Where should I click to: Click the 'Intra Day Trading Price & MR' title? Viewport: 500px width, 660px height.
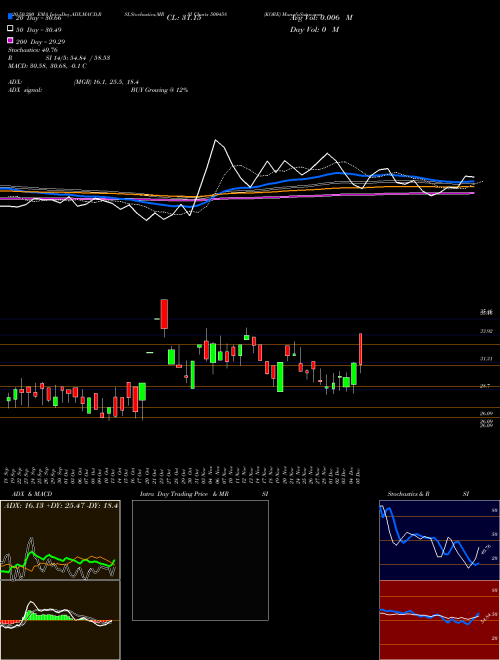(184, 494)
